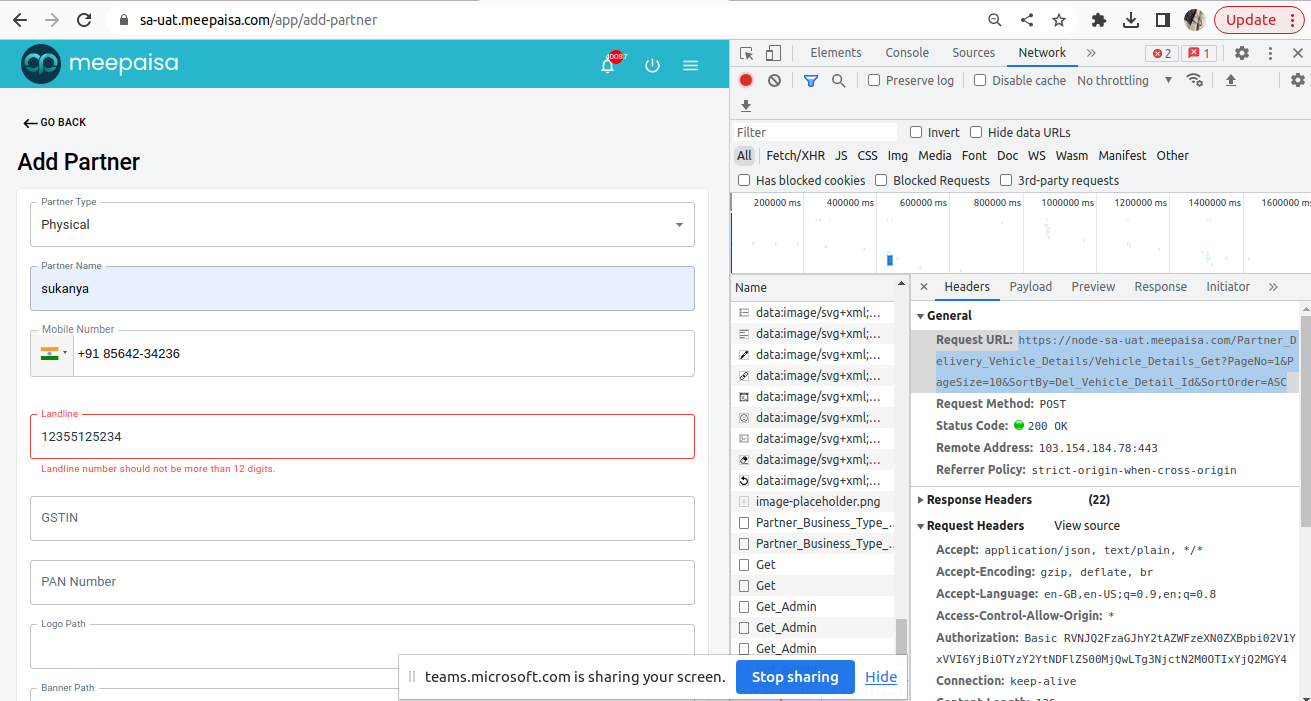
Task: Close the request details pane
Action: 923,287
